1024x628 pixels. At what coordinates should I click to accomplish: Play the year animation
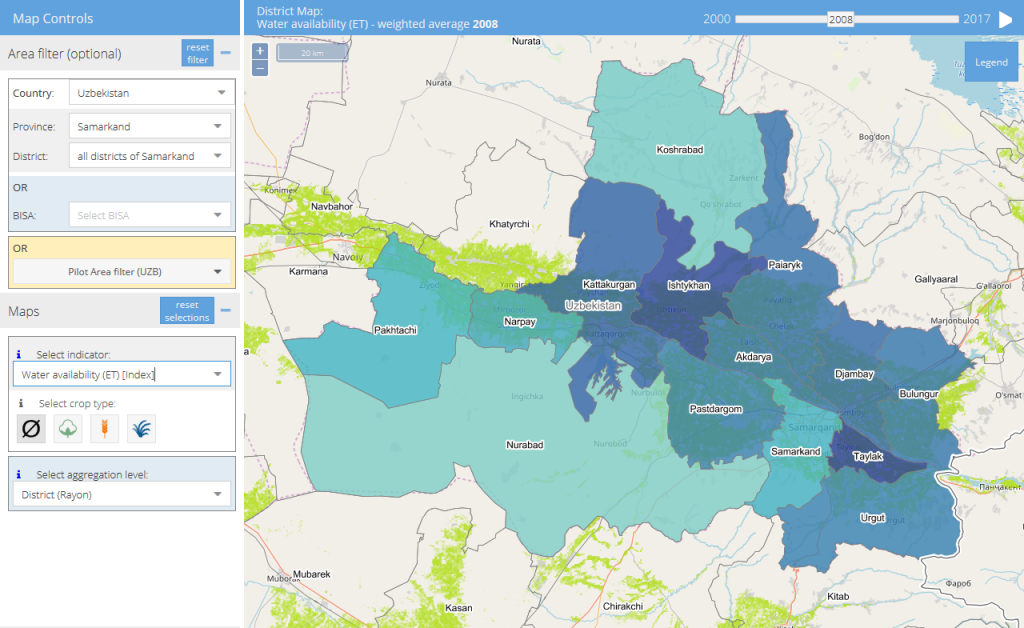coord(1005,20)
